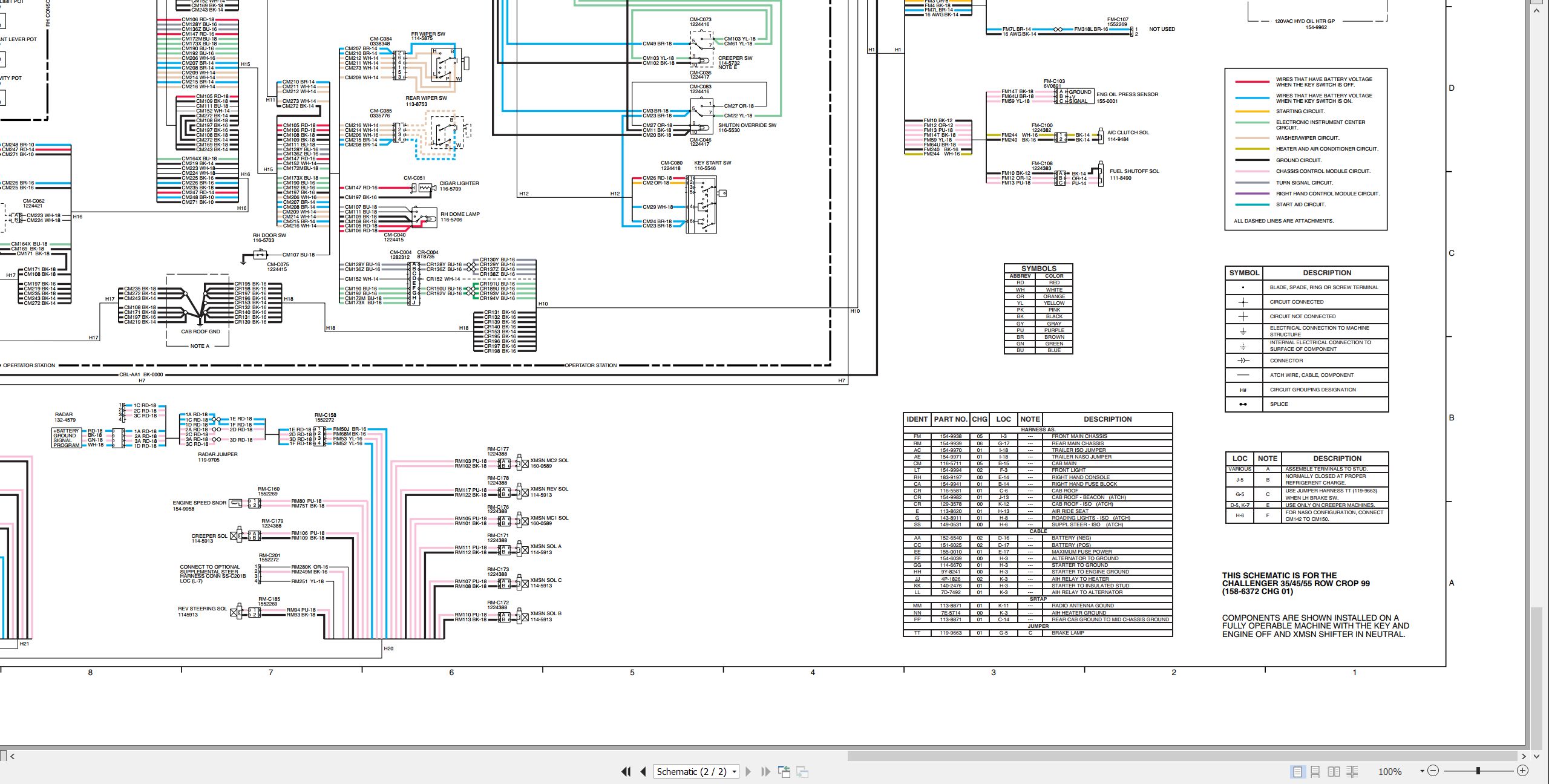Click the ASSEMBLE TERMINALS TO STUD note
The height and width of the screenshot is (784, 1549).
tap(1326, 469)
